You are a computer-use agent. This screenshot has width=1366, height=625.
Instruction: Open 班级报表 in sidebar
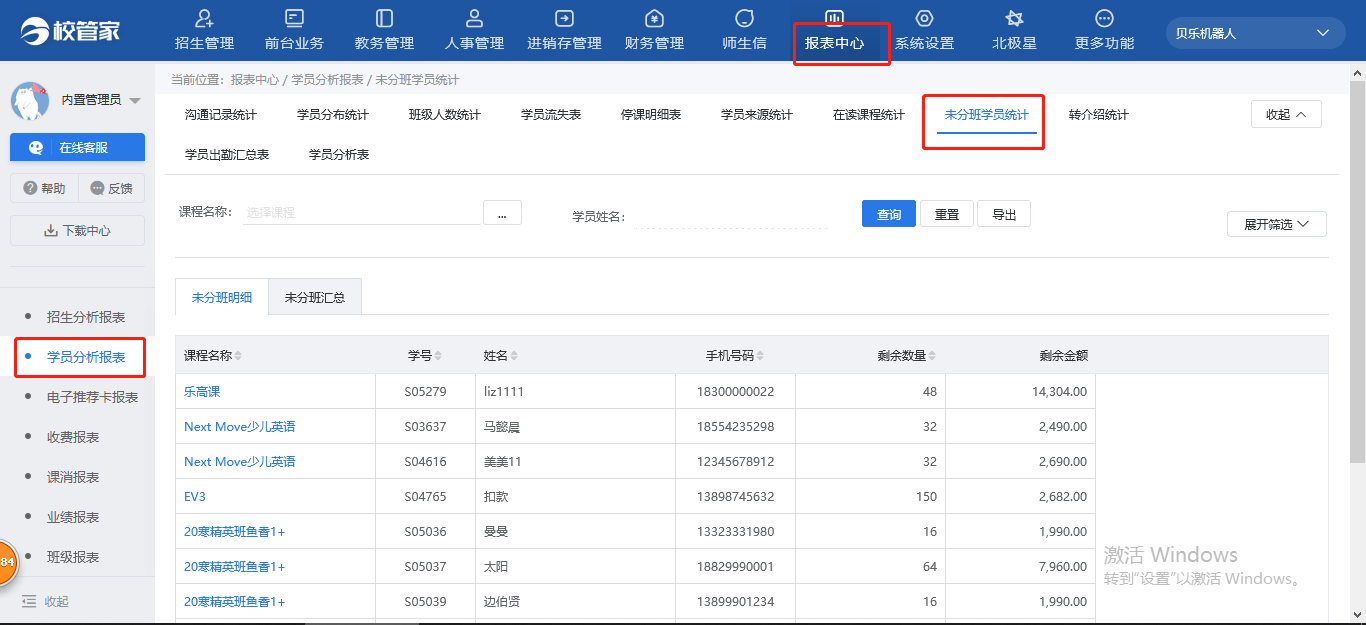coord(73,557)
